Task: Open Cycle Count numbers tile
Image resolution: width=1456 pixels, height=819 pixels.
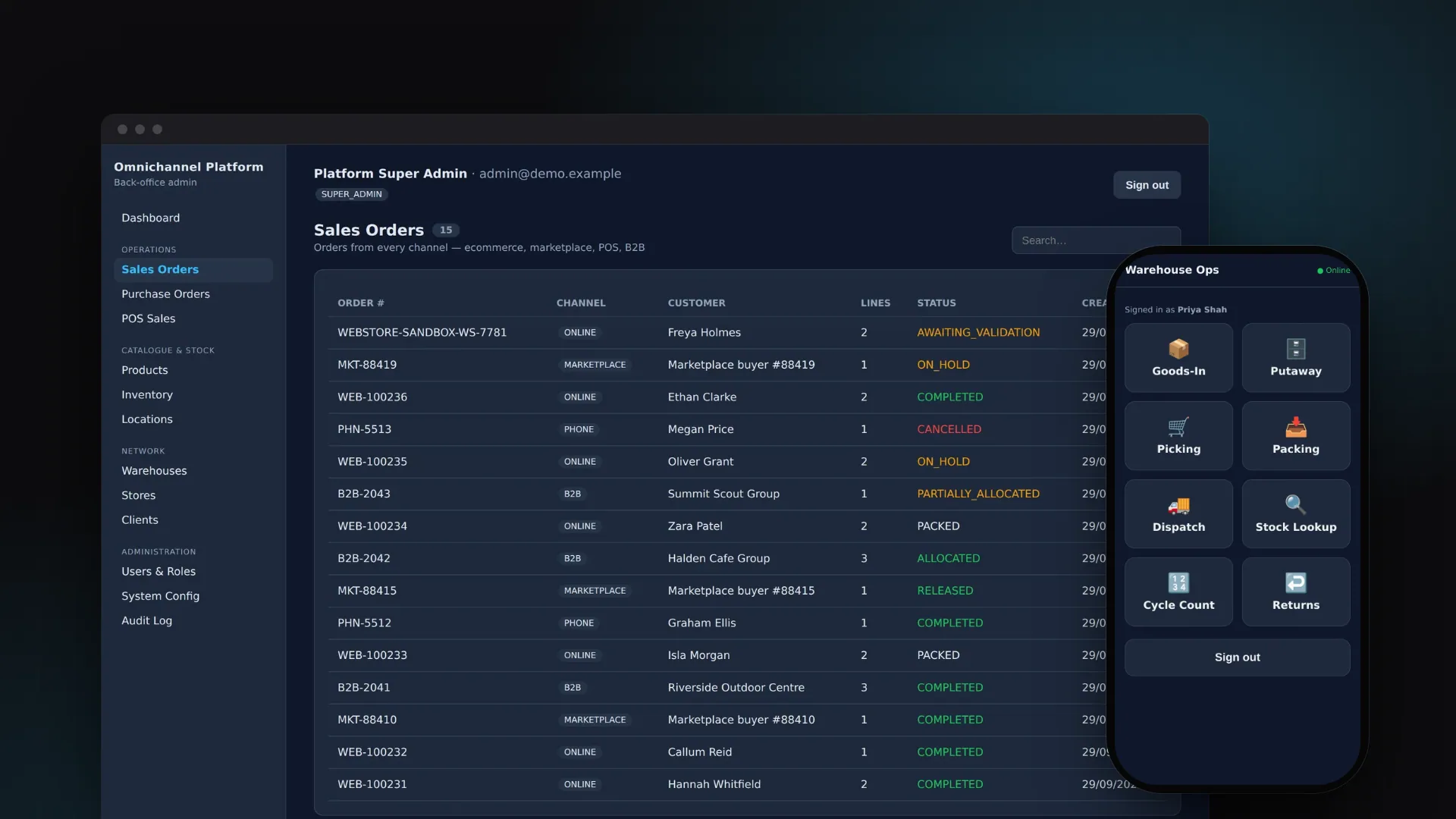Action: coord(1178,592)
